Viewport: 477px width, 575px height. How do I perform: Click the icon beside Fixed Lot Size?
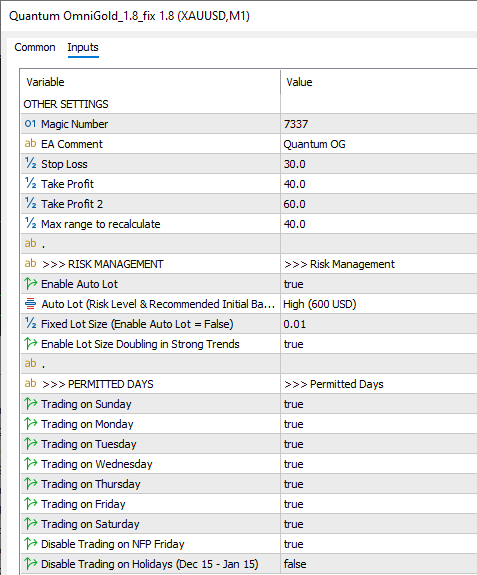30,323
